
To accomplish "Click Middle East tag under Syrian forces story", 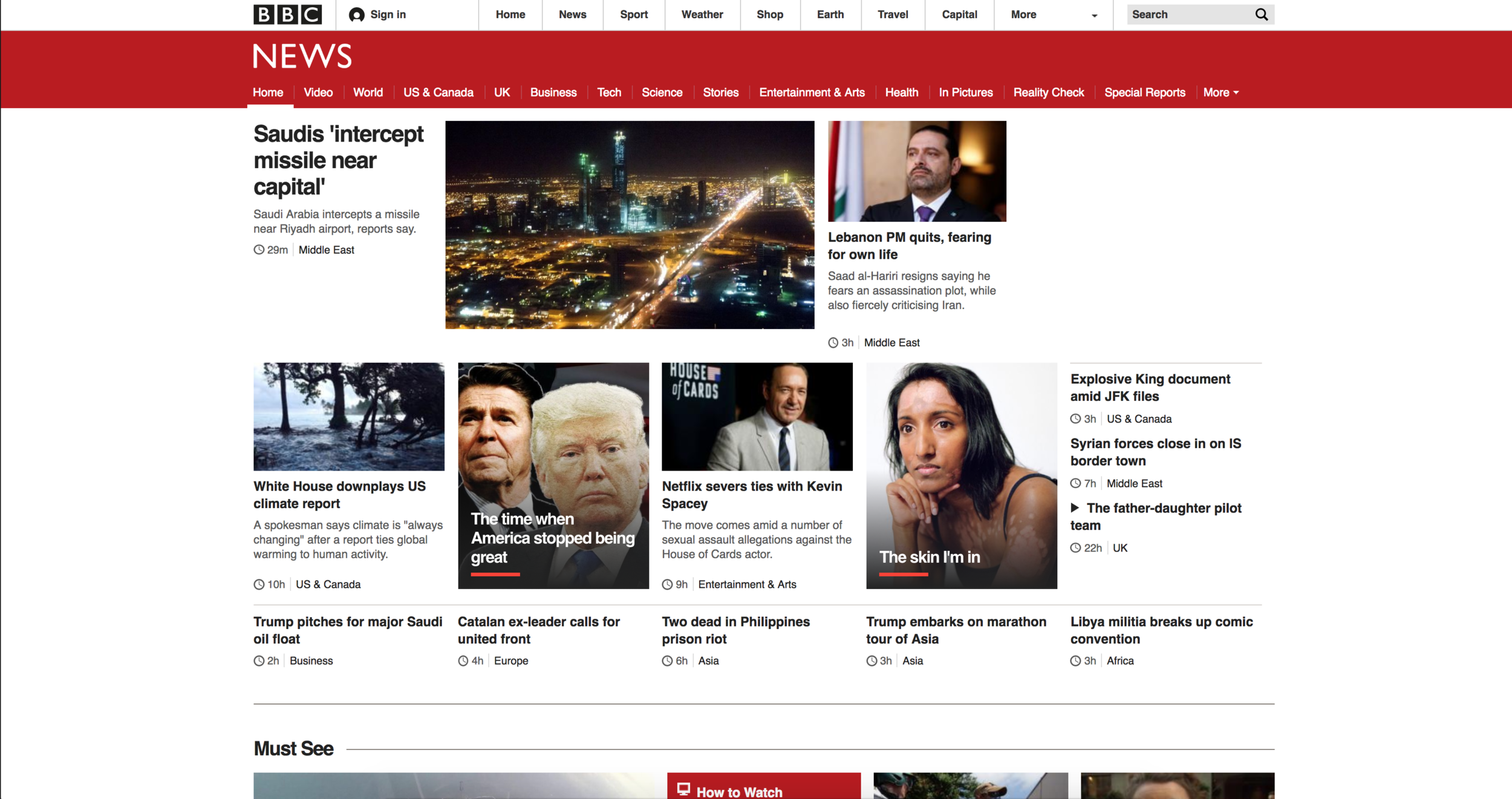I will (x=1134, y=483).
